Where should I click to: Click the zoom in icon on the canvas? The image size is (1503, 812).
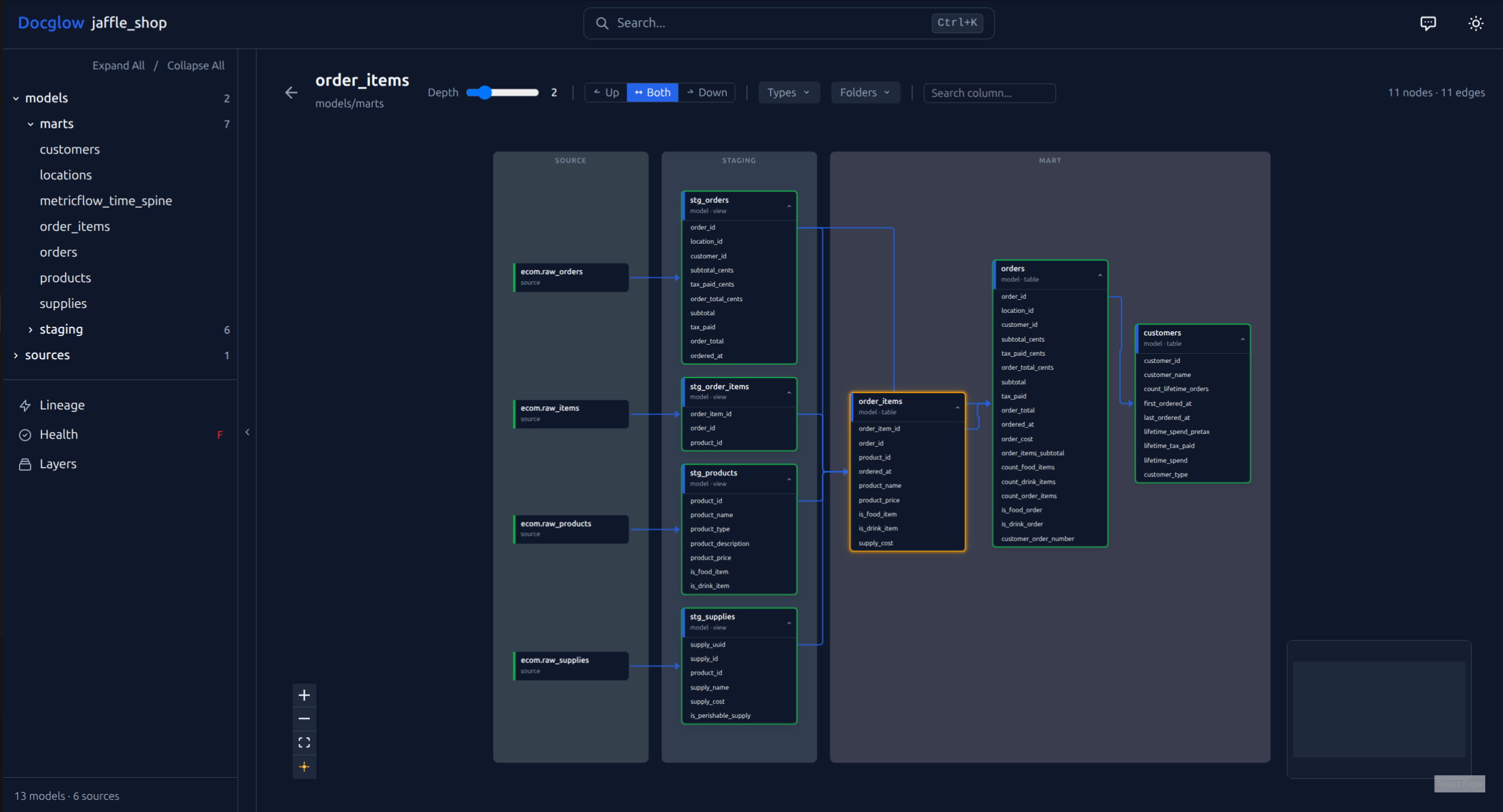coord(304,695)
